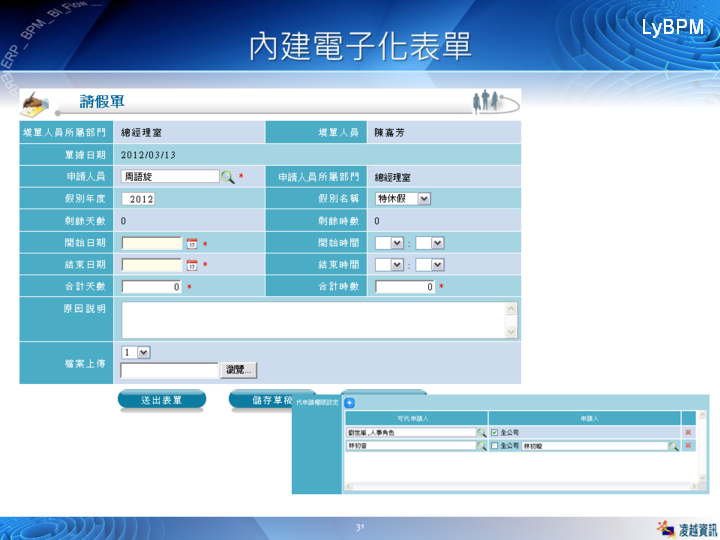Click the 林初音 proxy input
720x540 pixels.
pyautogui.click(x=411, y=446)
